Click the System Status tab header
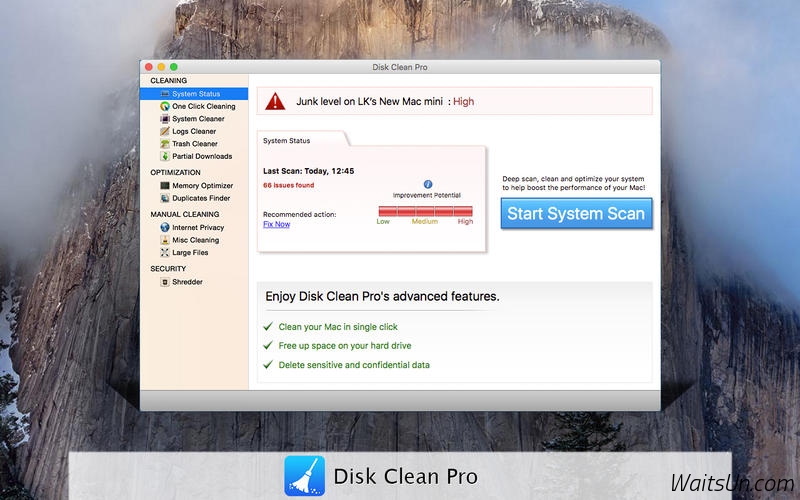 pos(286,140)
